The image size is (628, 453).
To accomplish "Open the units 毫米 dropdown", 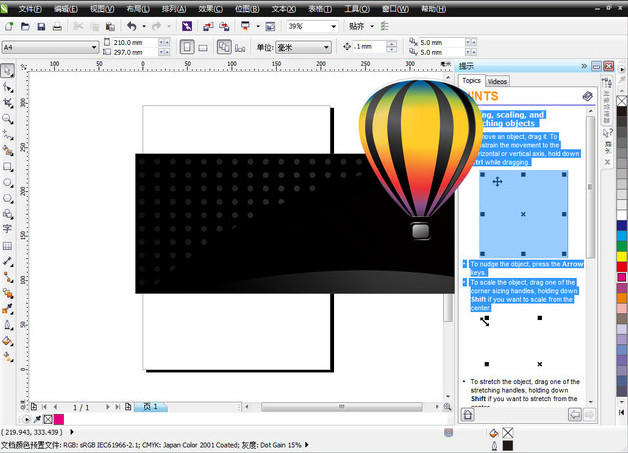I will (326, 48).
